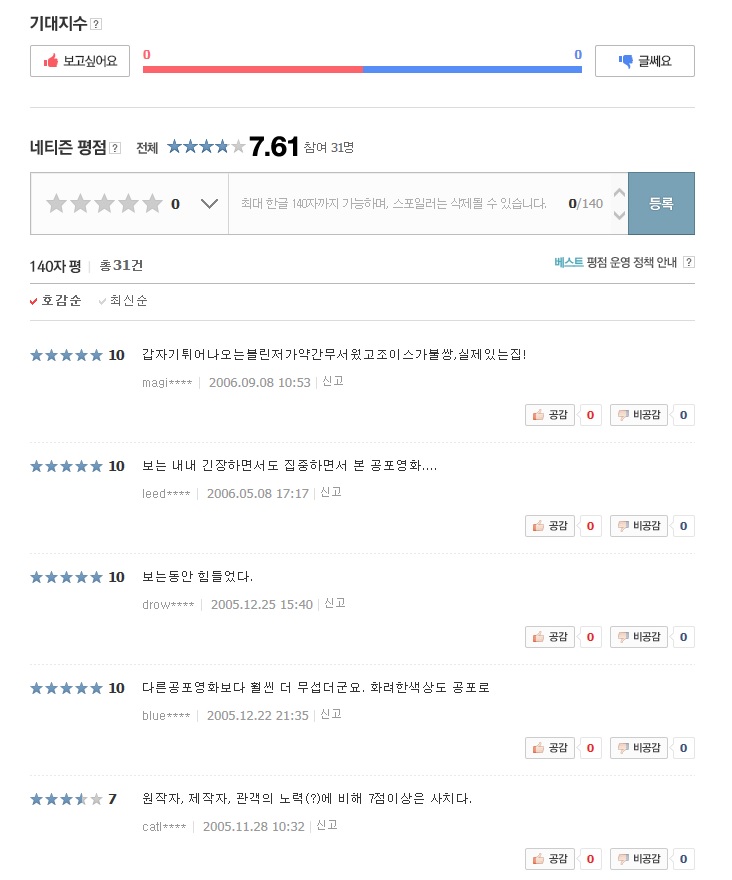732x880 pixels.
Task: Sort reviews by 최신순
Action: [x=123, y=300]
